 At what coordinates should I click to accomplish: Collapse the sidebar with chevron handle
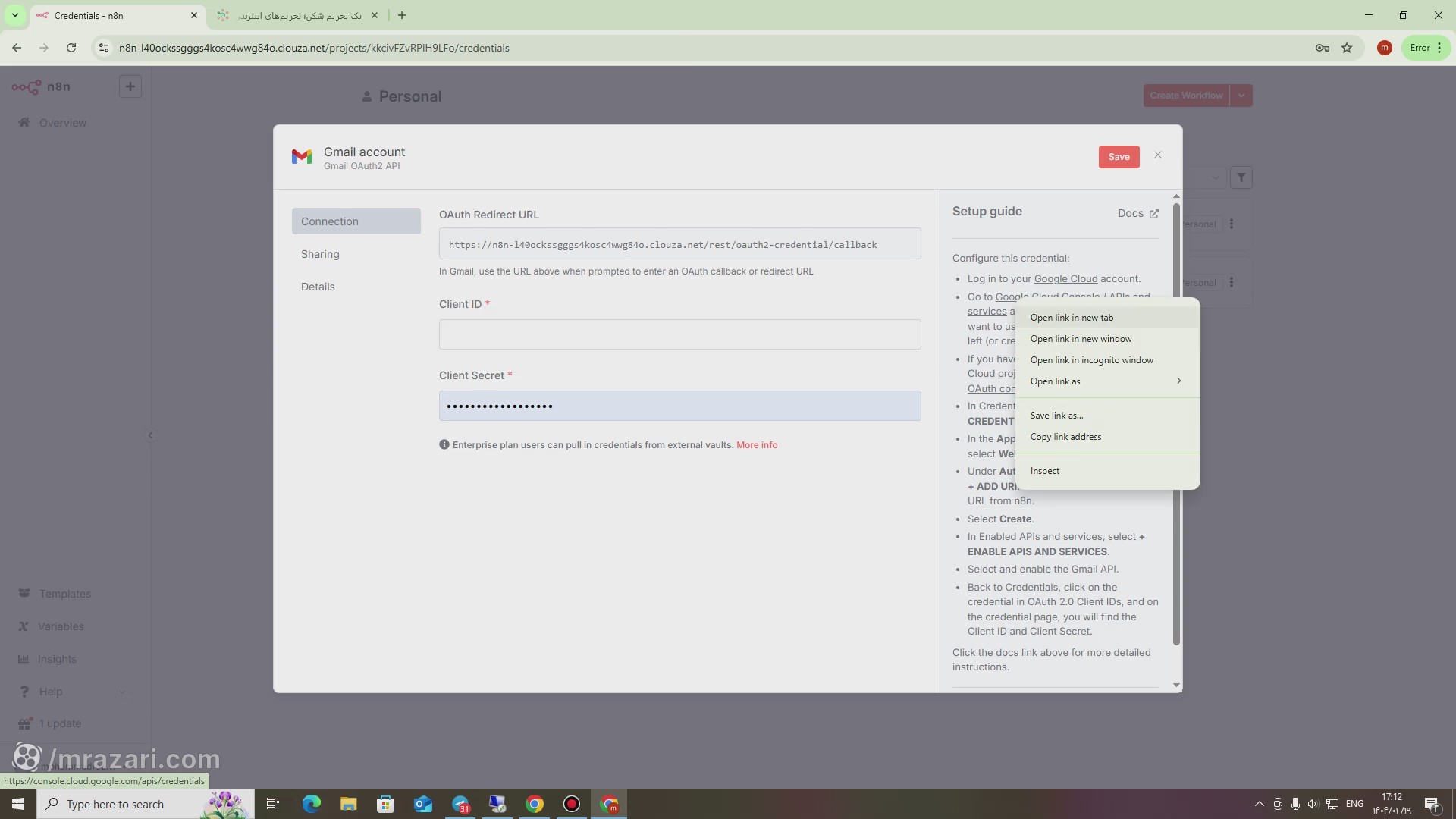(150, 435)
